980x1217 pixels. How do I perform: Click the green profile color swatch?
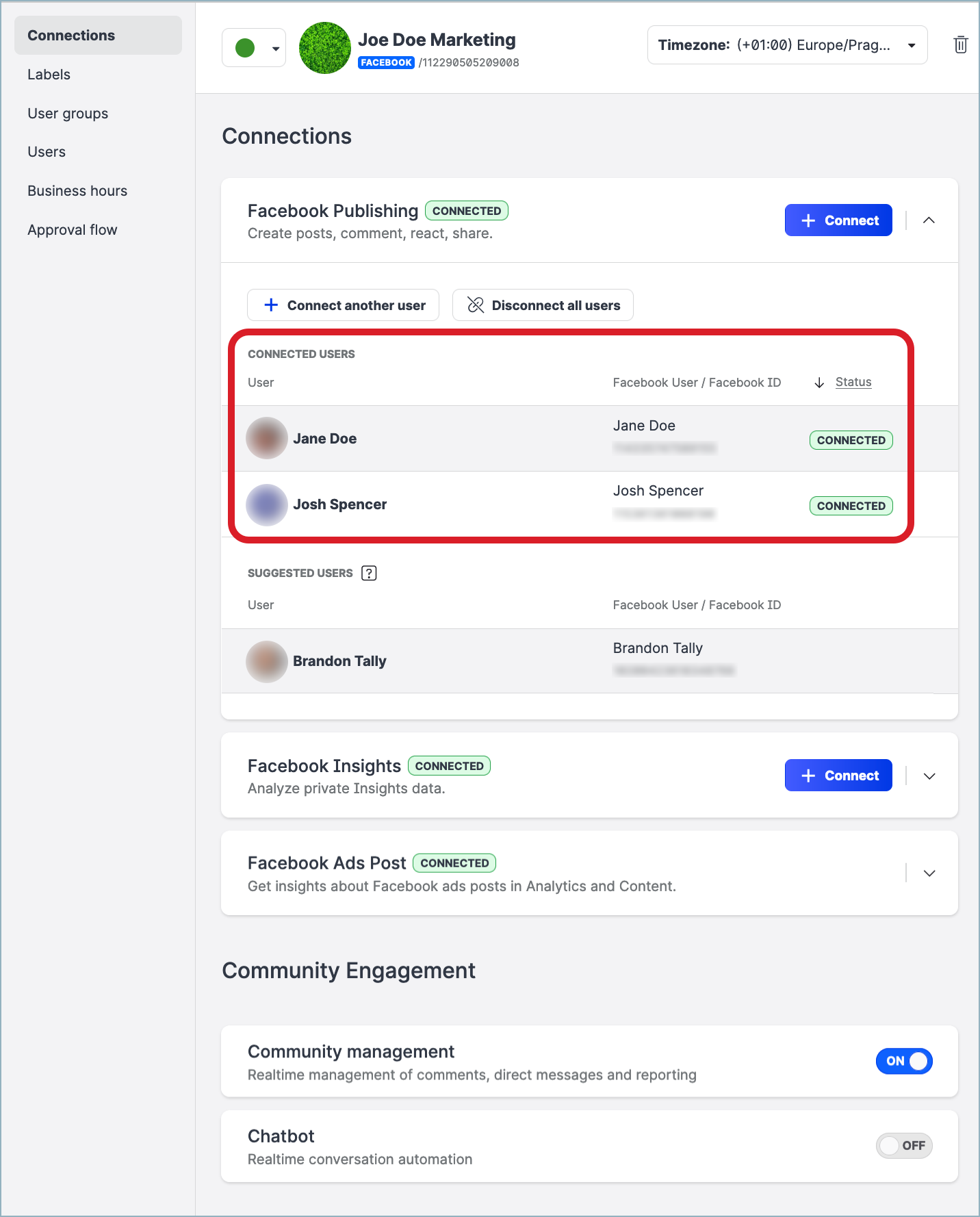coord(245,48)
